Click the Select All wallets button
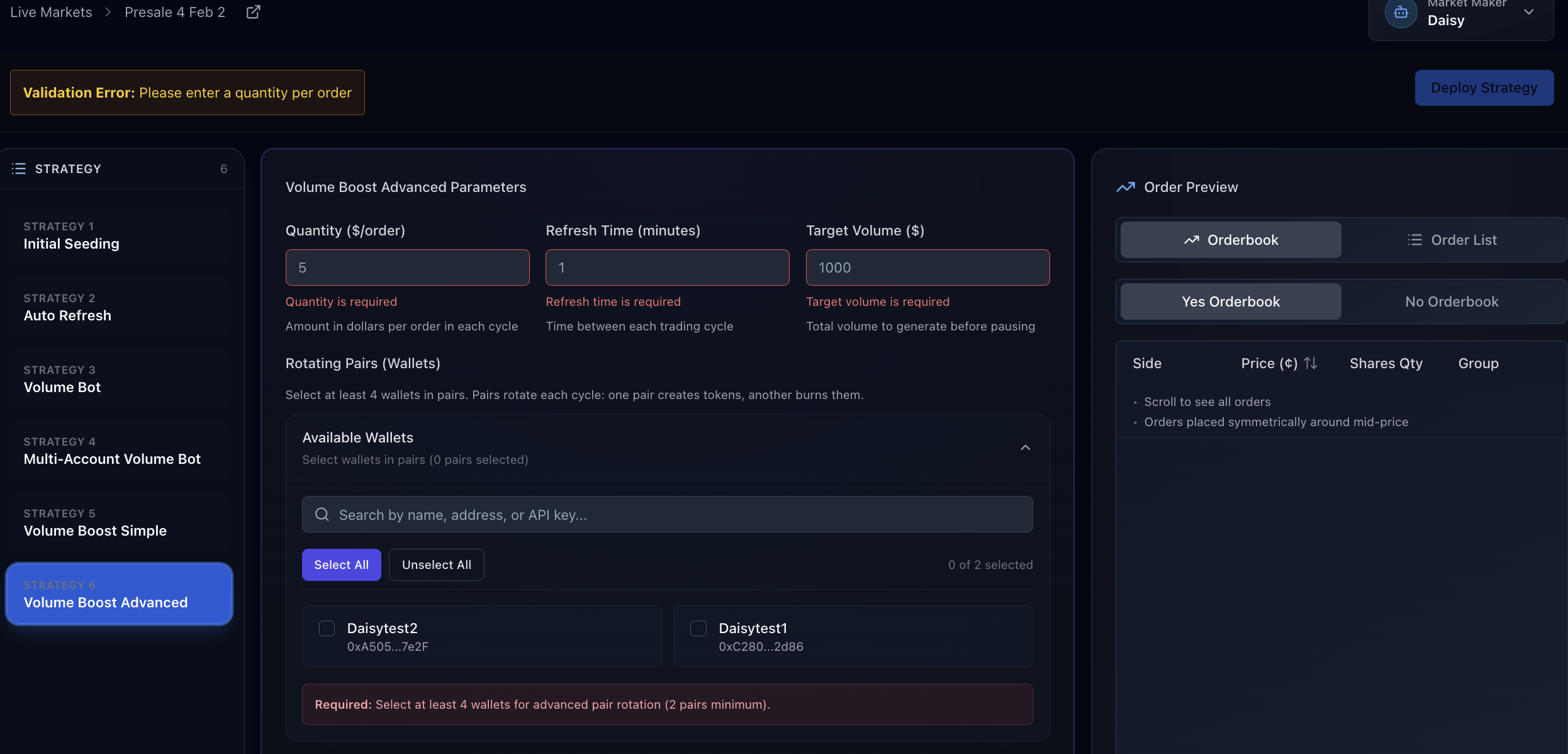The width and height of the screenshot is (1568, 754). [x=341, y=565]
